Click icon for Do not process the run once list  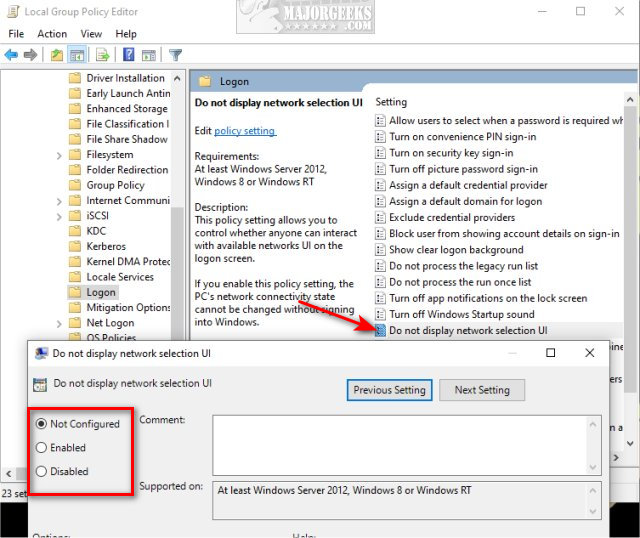[x=380, y=282]
